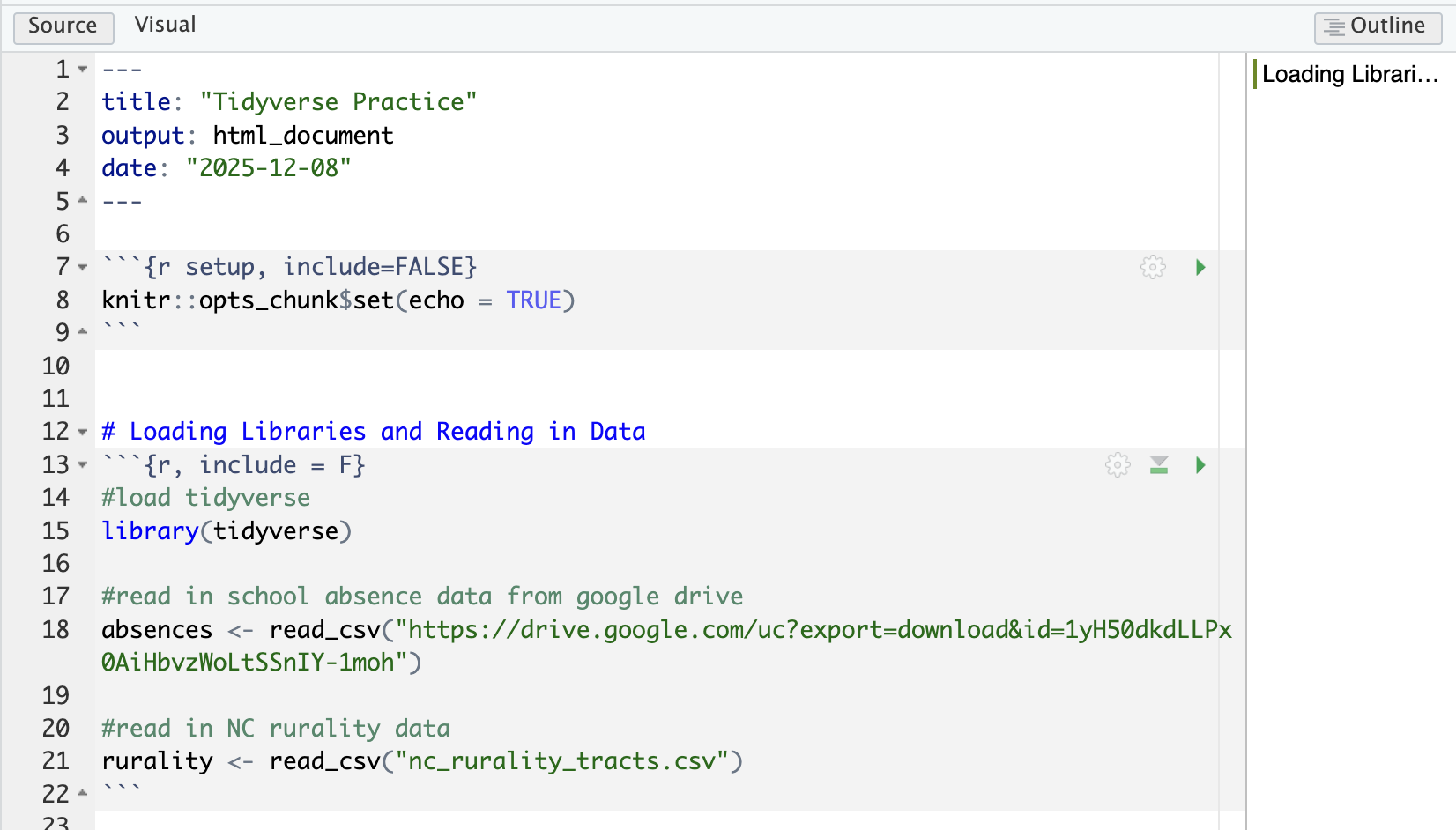Switch to Visual editor mode
Image resolution: width=1456 pixels, height=830 pixels.
click(165, 26)
